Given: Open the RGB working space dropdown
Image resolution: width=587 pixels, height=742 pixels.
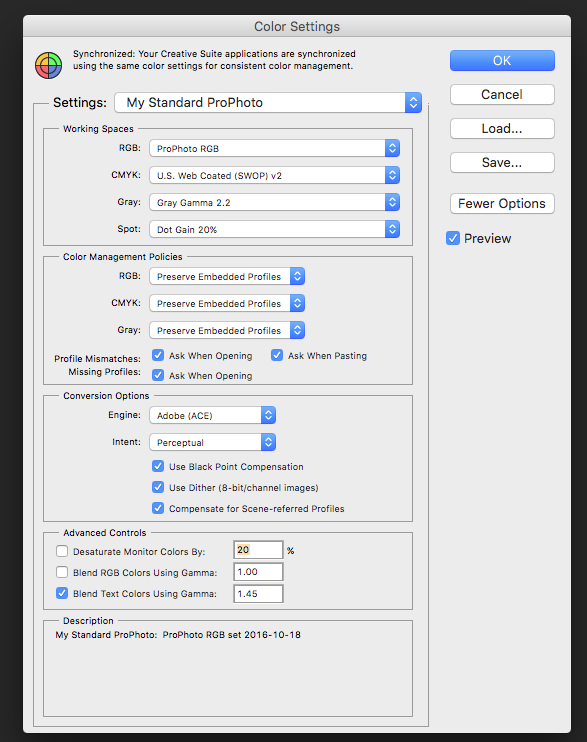Looking at the screenshot, I should 275,149.
